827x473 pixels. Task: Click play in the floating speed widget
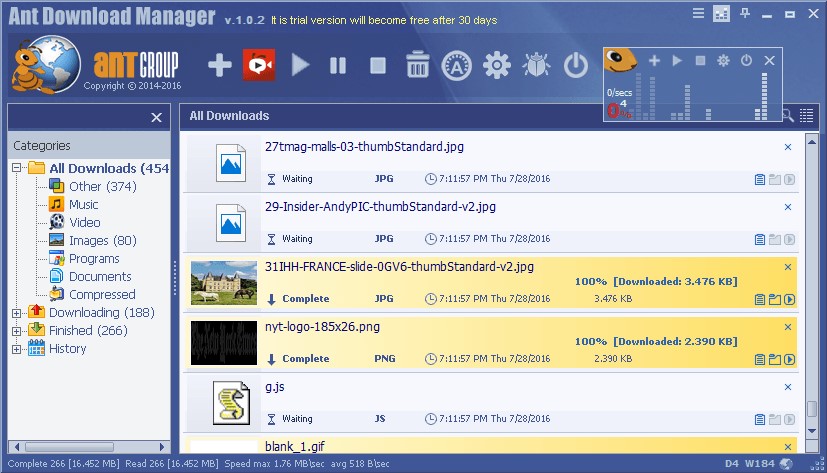tap(677, 61)
